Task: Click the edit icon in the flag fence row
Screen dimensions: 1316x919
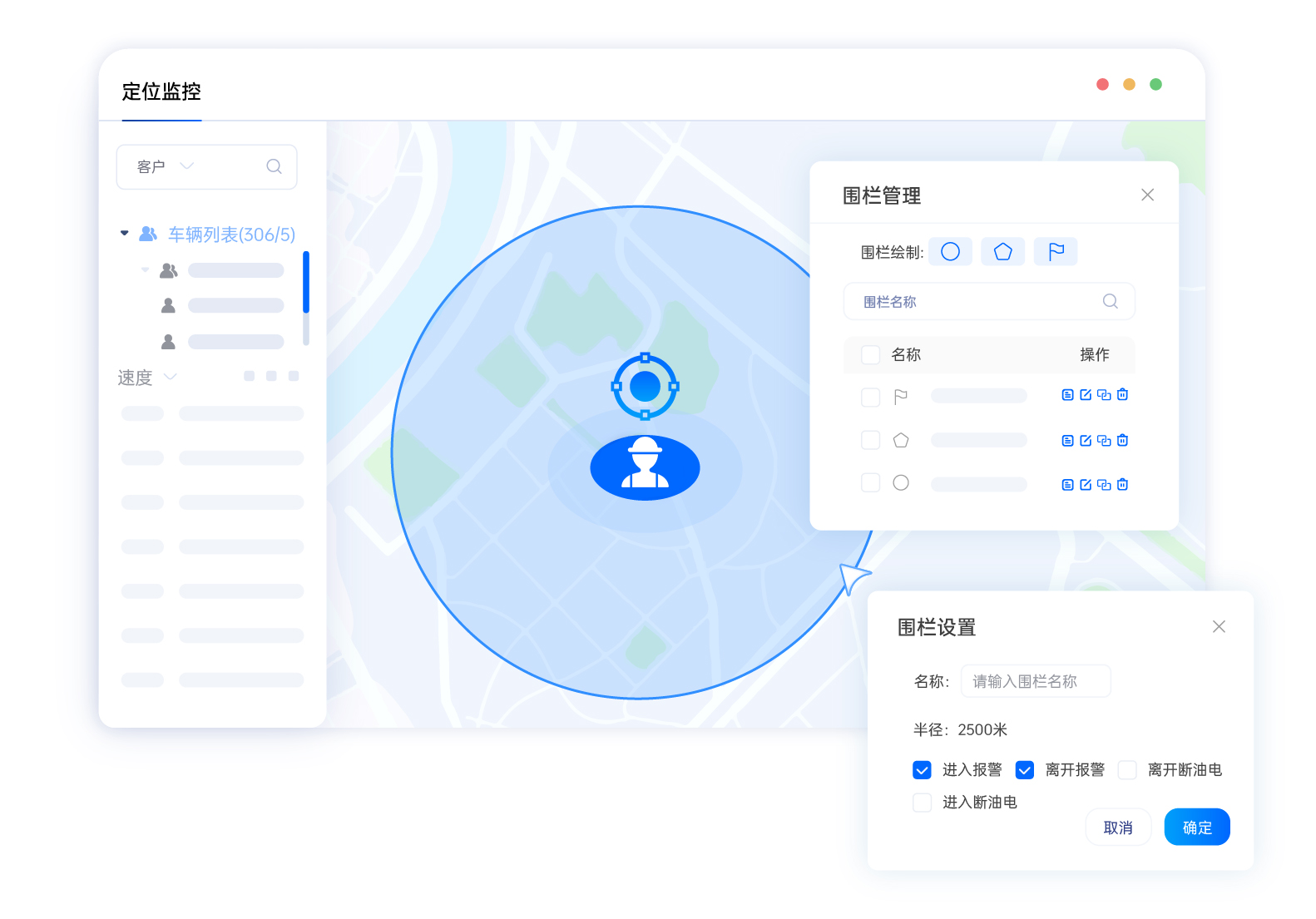Action: click(1086, 395)
